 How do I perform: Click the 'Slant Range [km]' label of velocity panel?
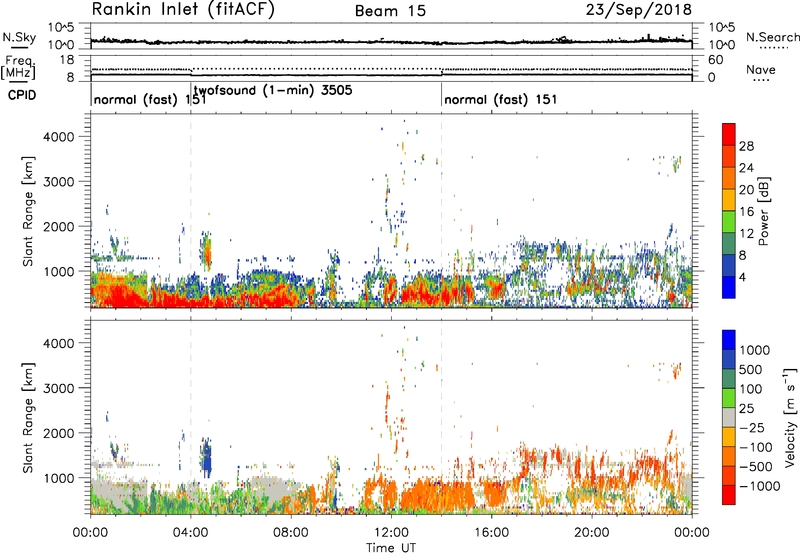[28, 418]
